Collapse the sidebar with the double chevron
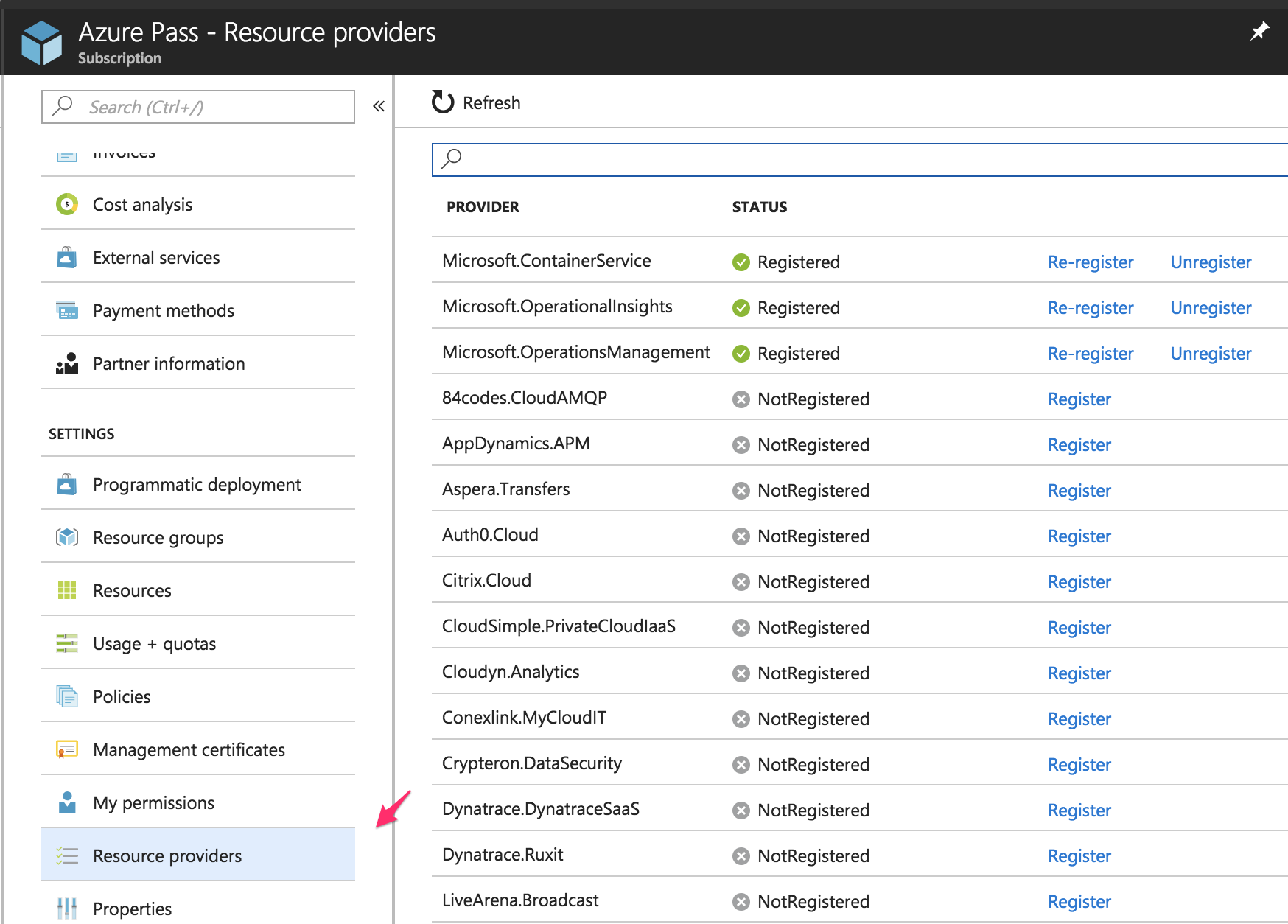1288x924 pixels. pos(379,106)
